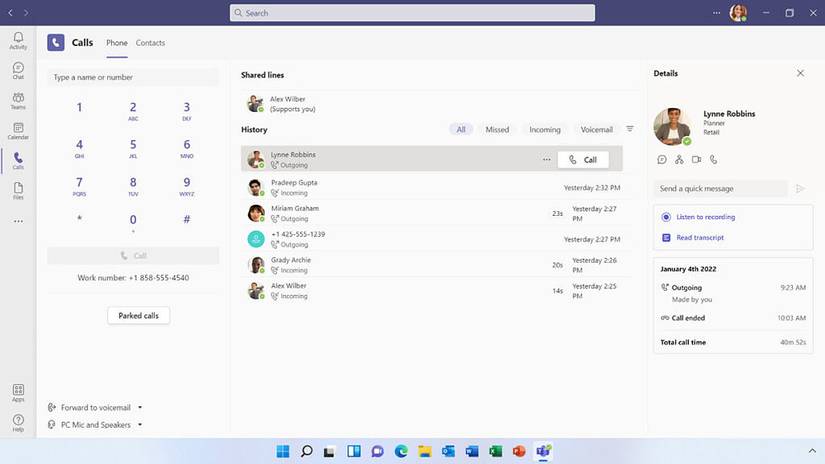Open Microsoft Edge from taskbar
Image resolution: width=825 pixels, height=464 pixels.
pyautogui.click(x=401, y=451)
